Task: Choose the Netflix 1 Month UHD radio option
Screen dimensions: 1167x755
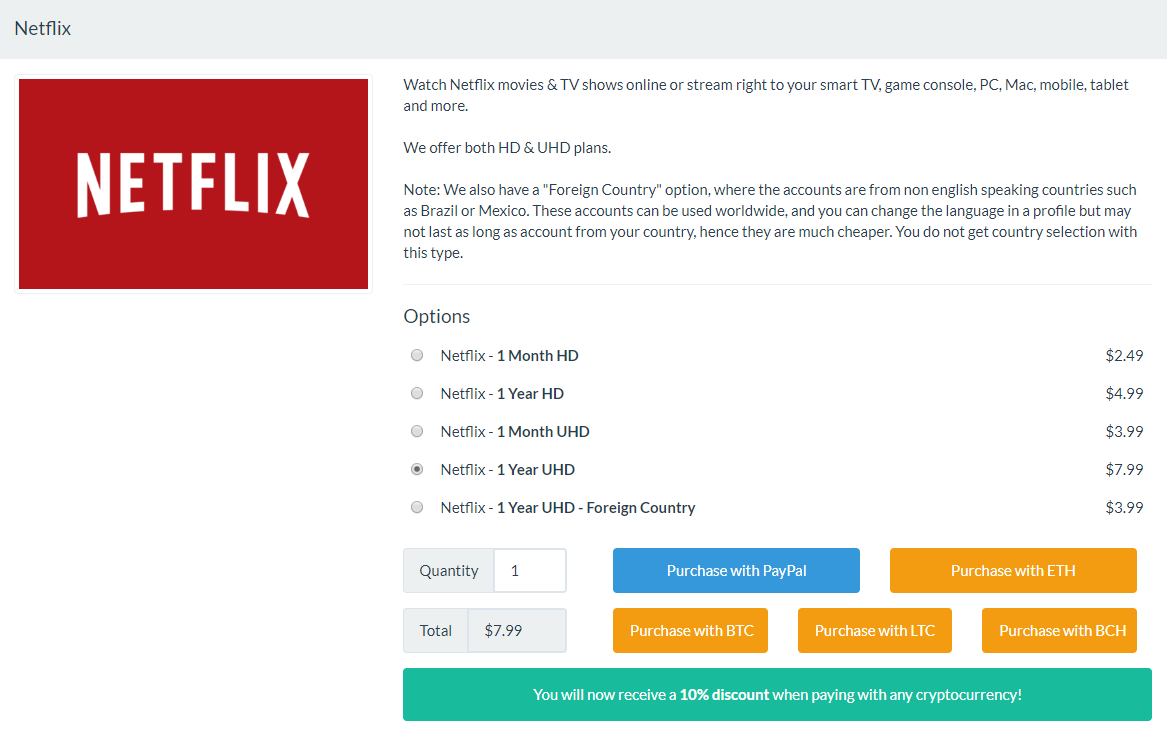Action: [417, 431]
